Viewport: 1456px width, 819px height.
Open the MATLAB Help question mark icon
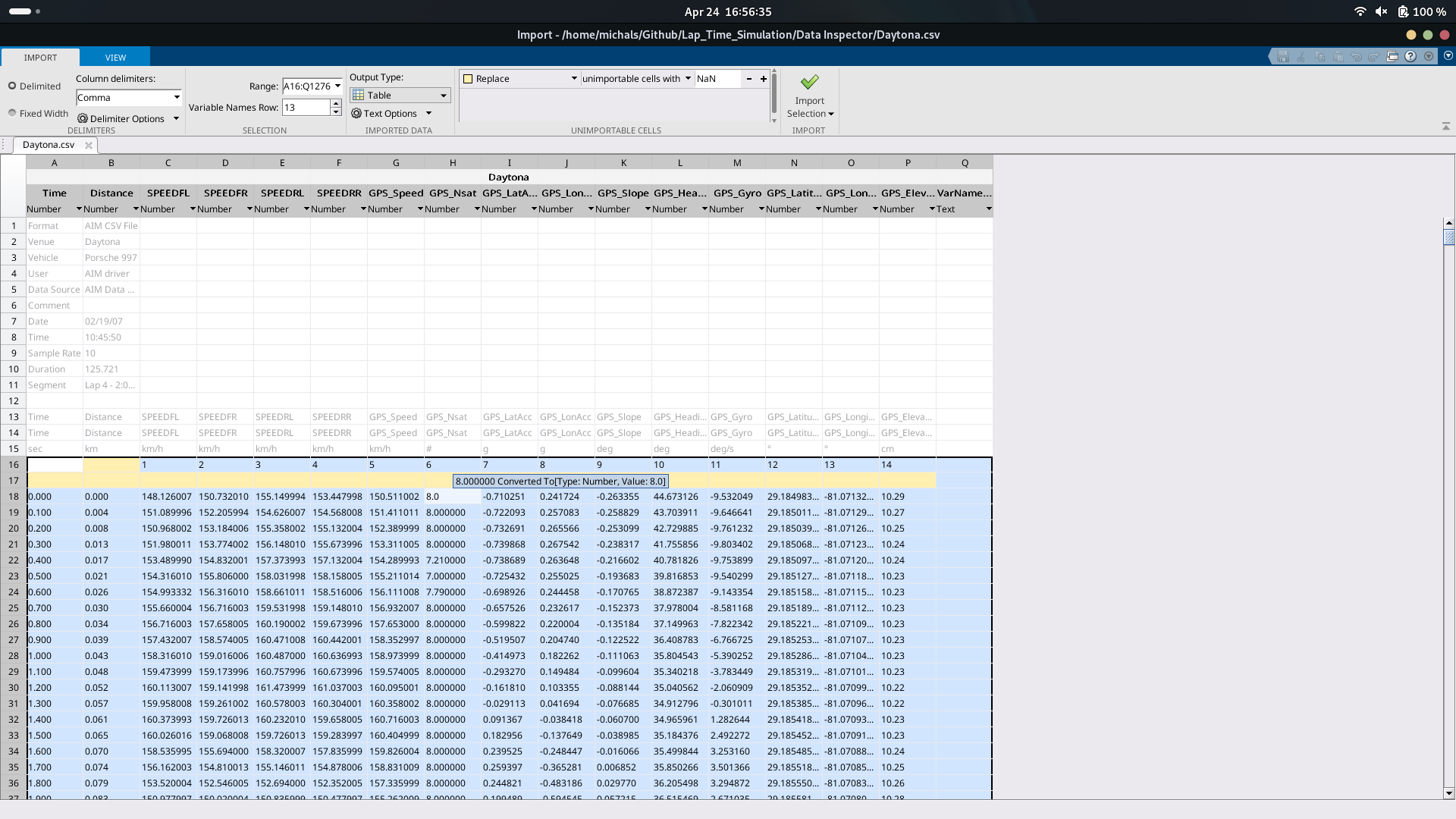tap(1412, 56)
